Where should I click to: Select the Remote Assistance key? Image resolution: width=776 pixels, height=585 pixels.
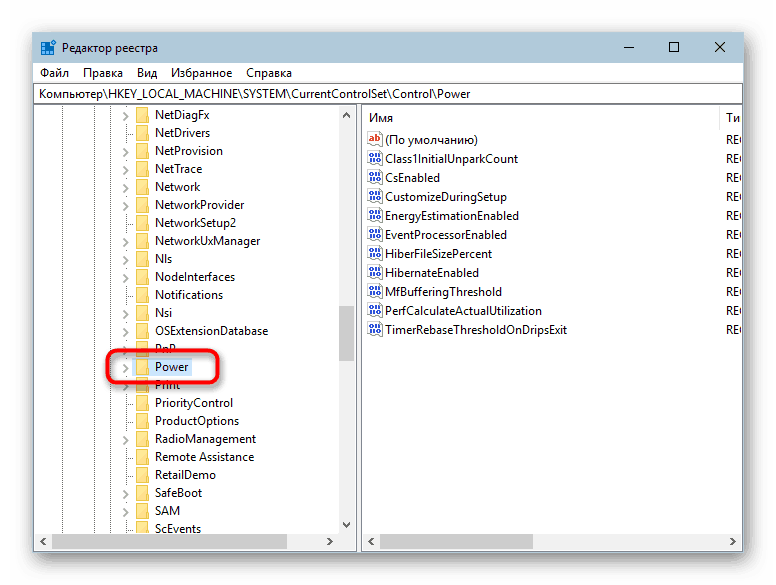coord(204,457)
